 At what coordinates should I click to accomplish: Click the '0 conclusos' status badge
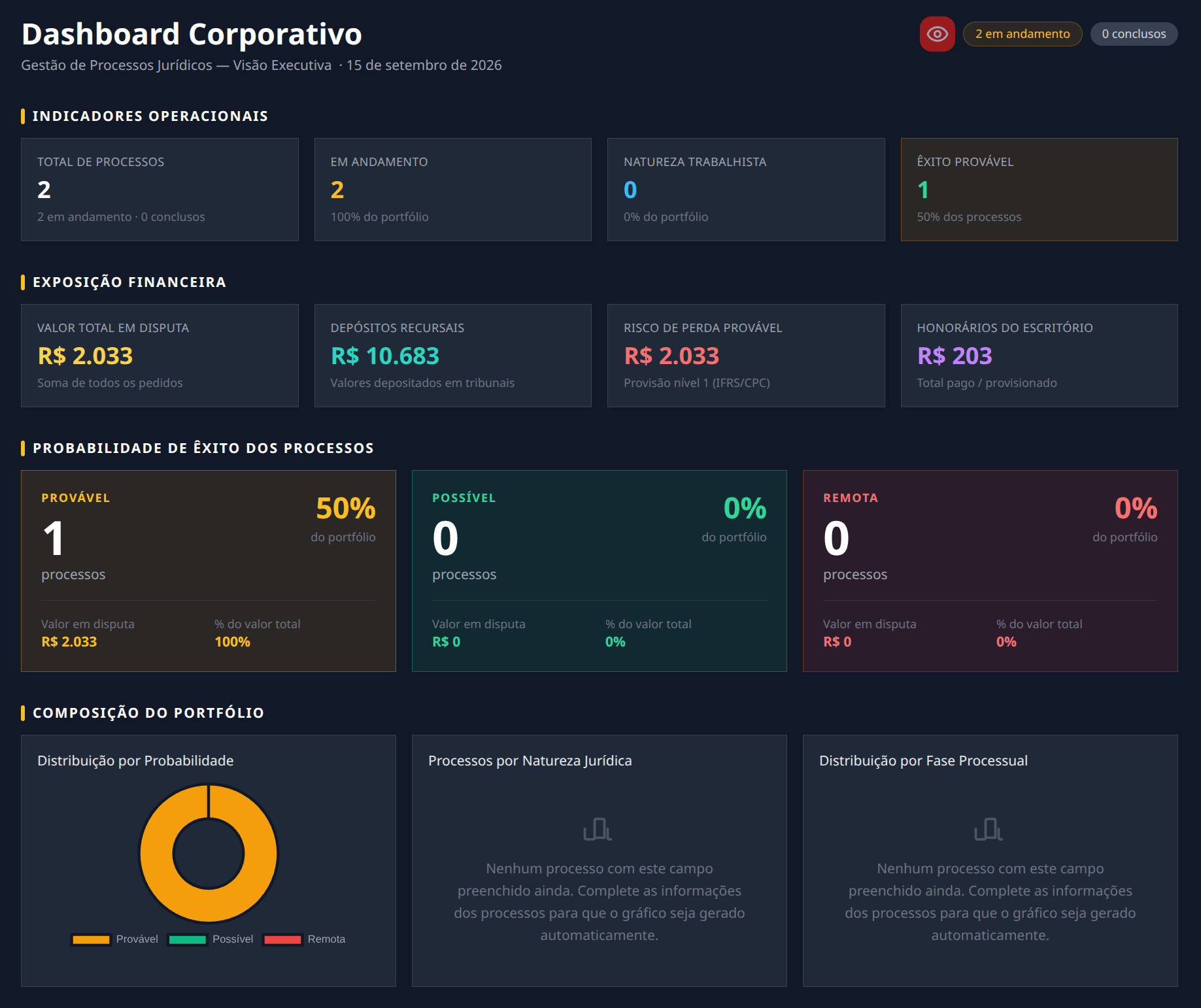[1134, 34]
